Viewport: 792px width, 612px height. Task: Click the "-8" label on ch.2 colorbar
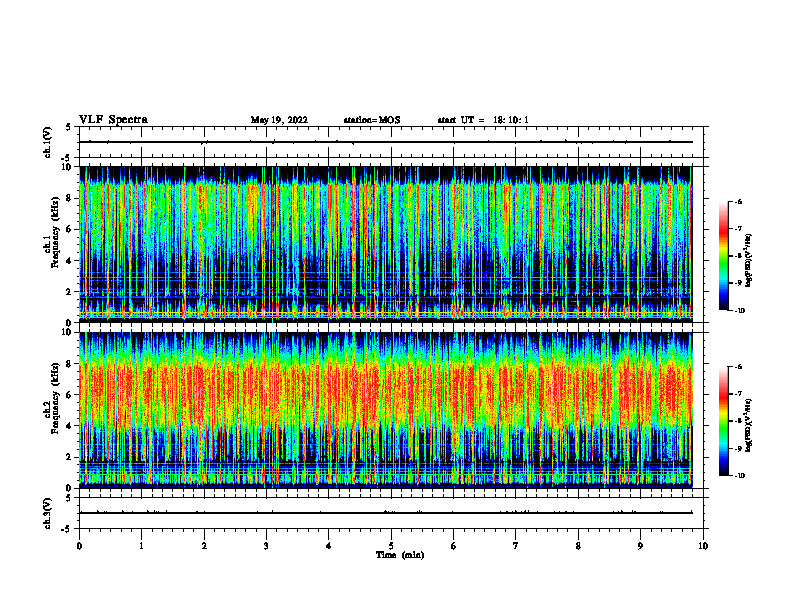[738, 421]
